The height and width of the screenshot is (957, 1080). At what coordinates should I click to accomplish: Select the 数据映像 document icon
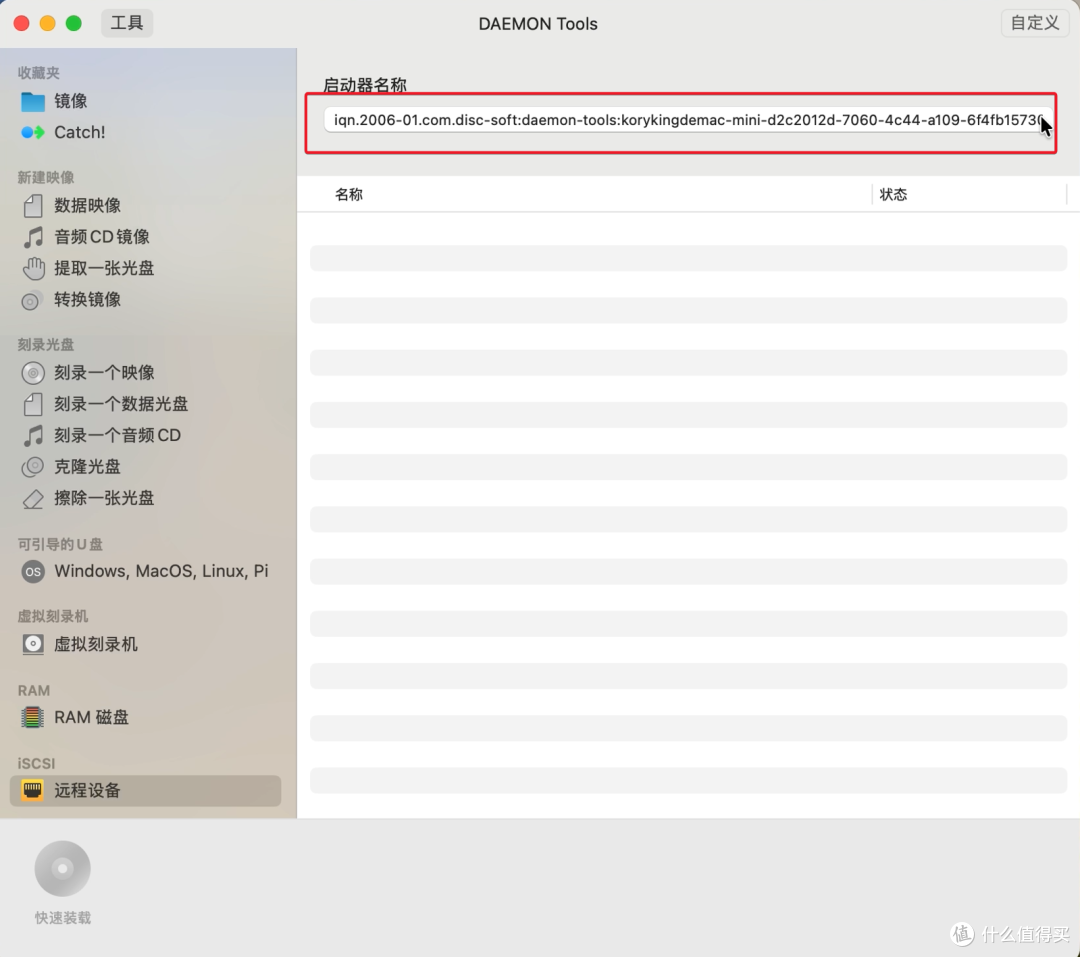click(x=32, y=205)
